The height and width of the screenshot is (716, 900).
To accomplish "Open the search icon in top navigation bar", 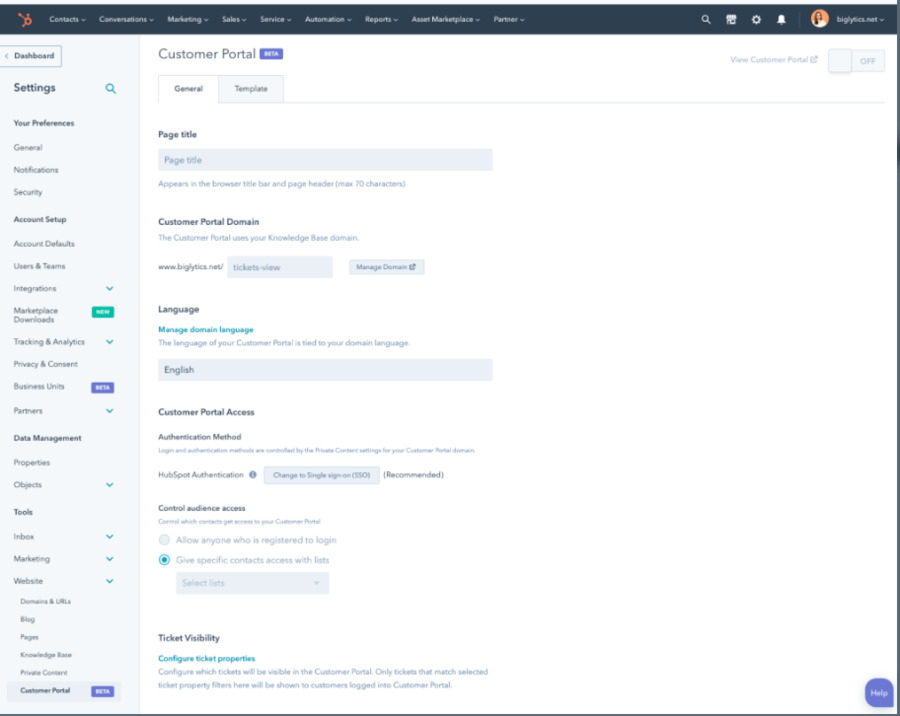I will tap(705, 20).
